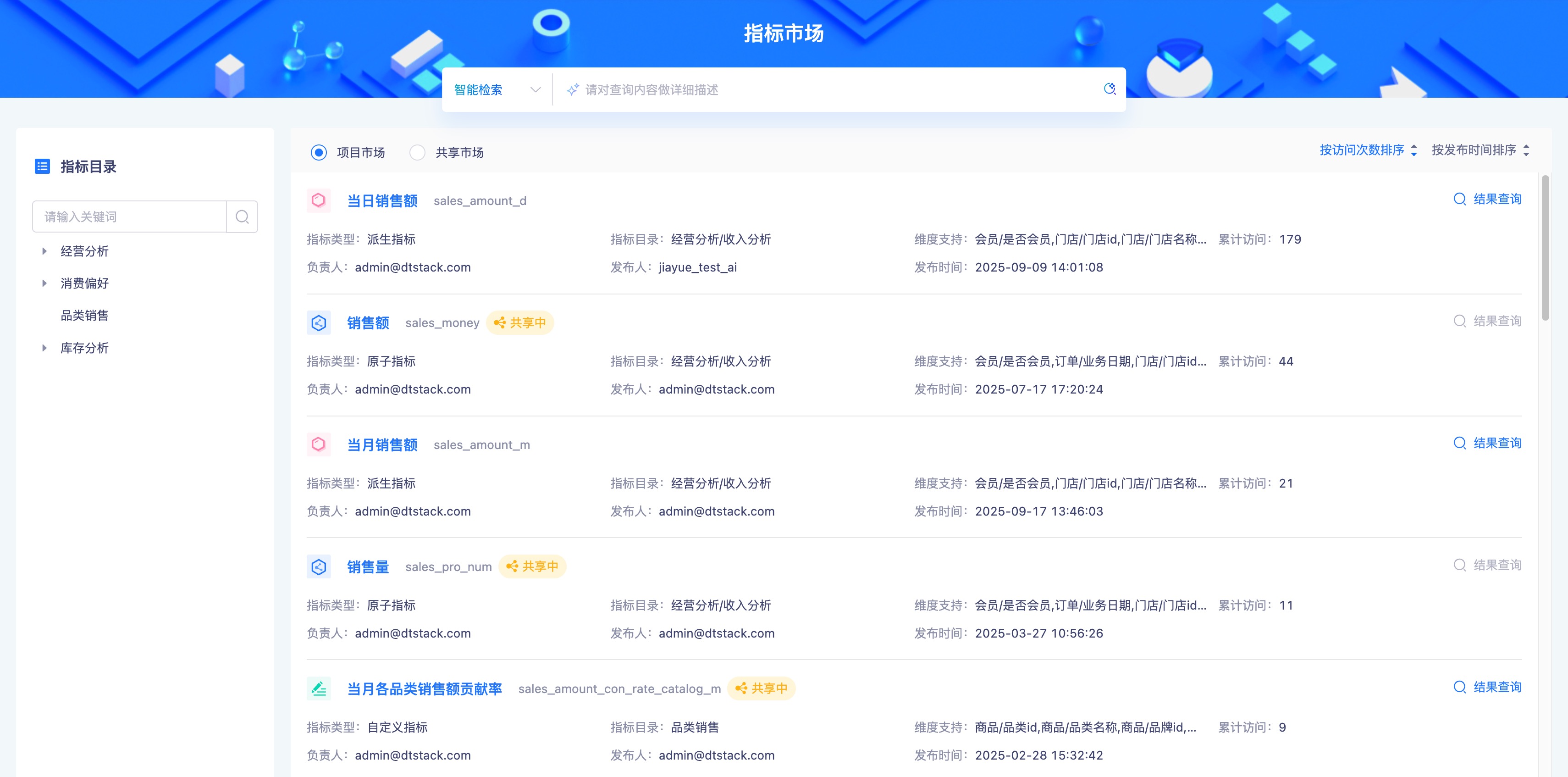
Task: Click the pink icon beside 当日销售额
Action: 318,200
